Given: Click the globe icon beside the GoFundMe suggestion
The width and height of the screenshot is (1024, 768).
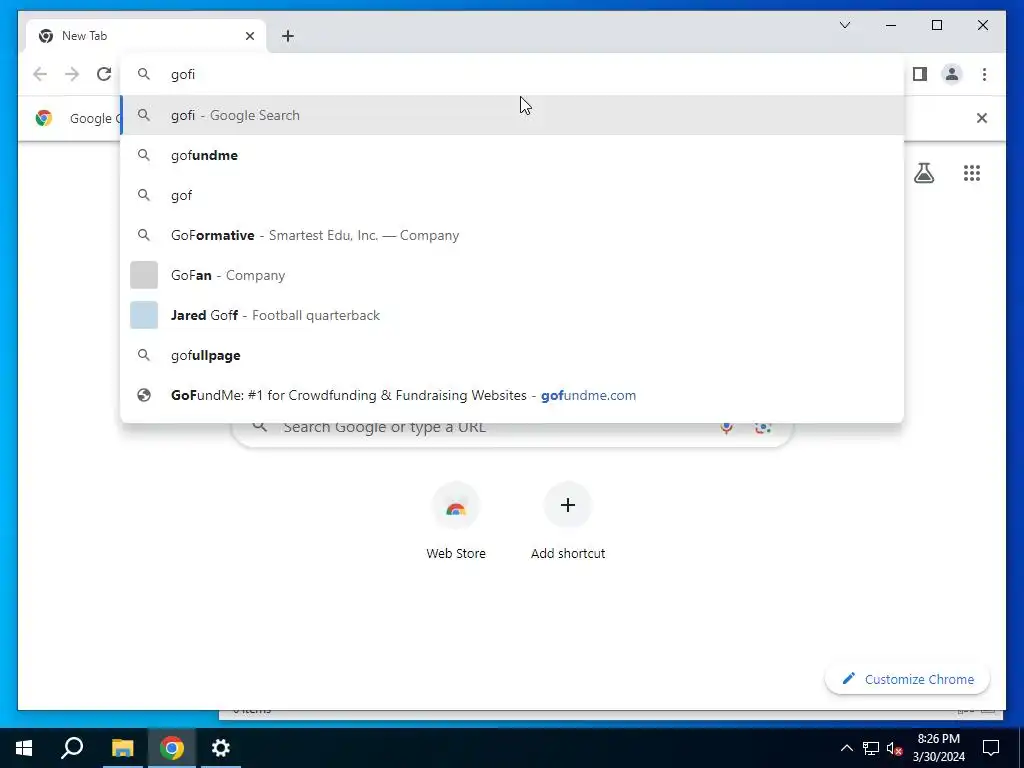Looking at the screenshot, I should pos(144,395).
